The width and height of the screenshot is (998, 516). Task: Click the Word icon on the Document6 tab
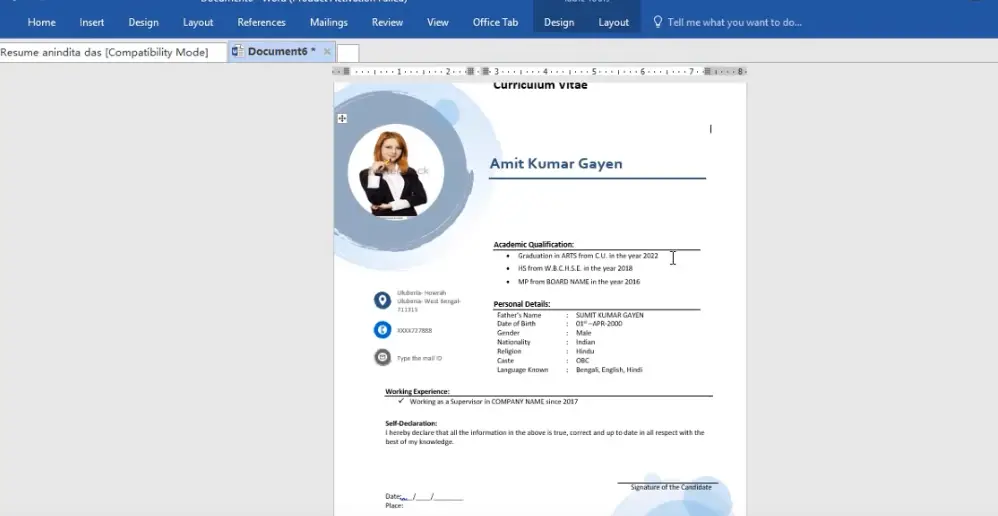tap(237, 52)
